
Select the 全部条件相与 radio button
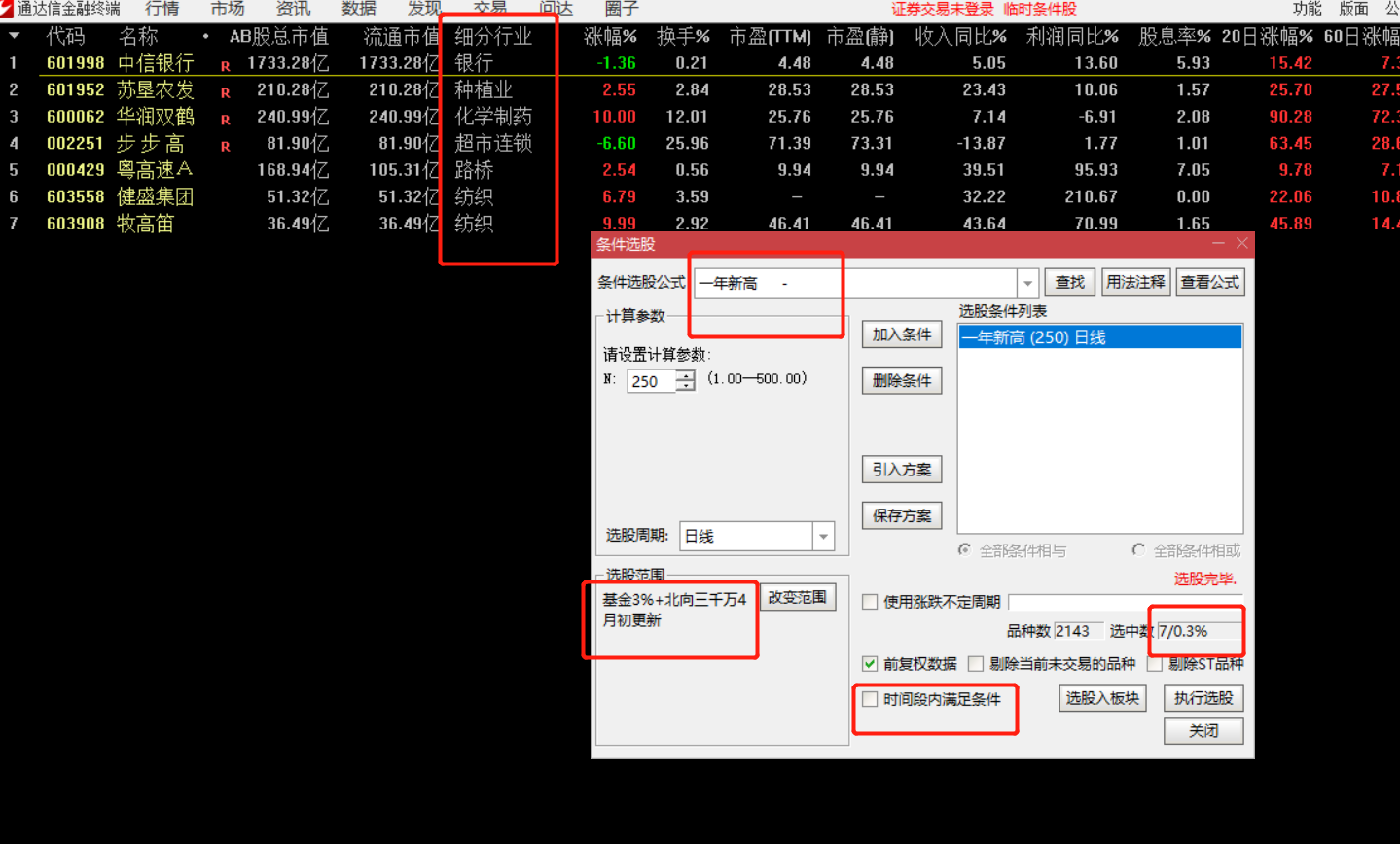(x=964, y=550)
